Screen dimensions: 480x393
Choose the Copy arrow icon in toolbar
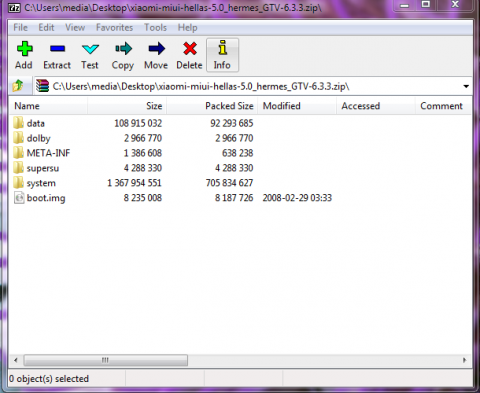pos(123,49)
